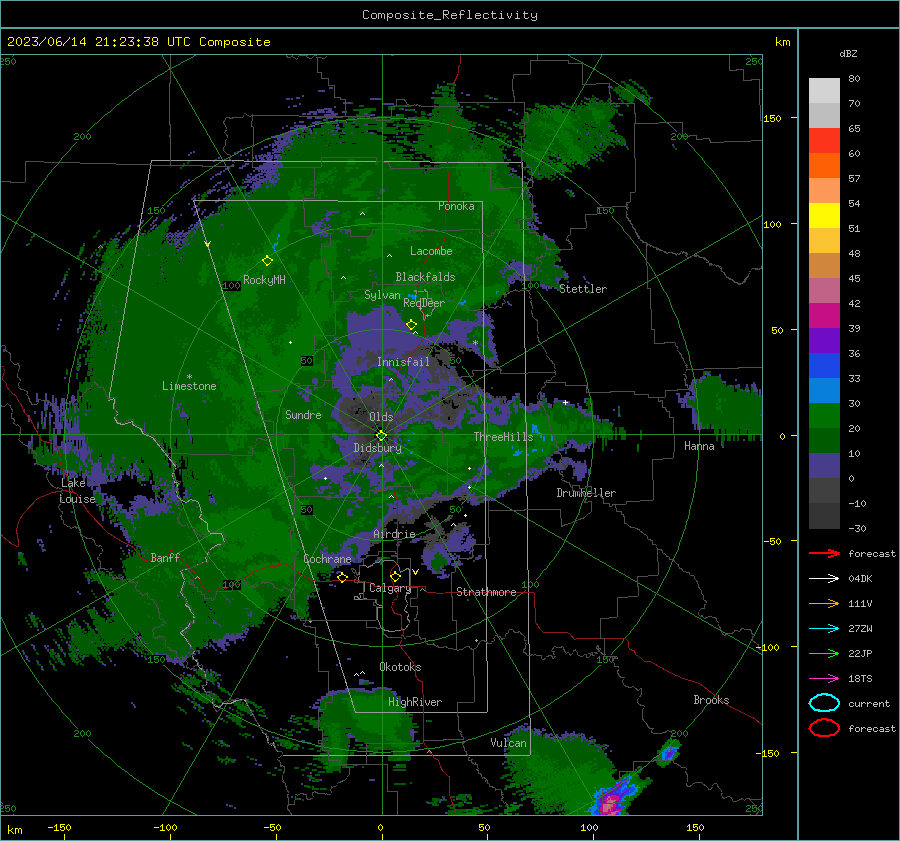900x841 pixels.
Task: Click the current legend label
Action: point(869,703)
